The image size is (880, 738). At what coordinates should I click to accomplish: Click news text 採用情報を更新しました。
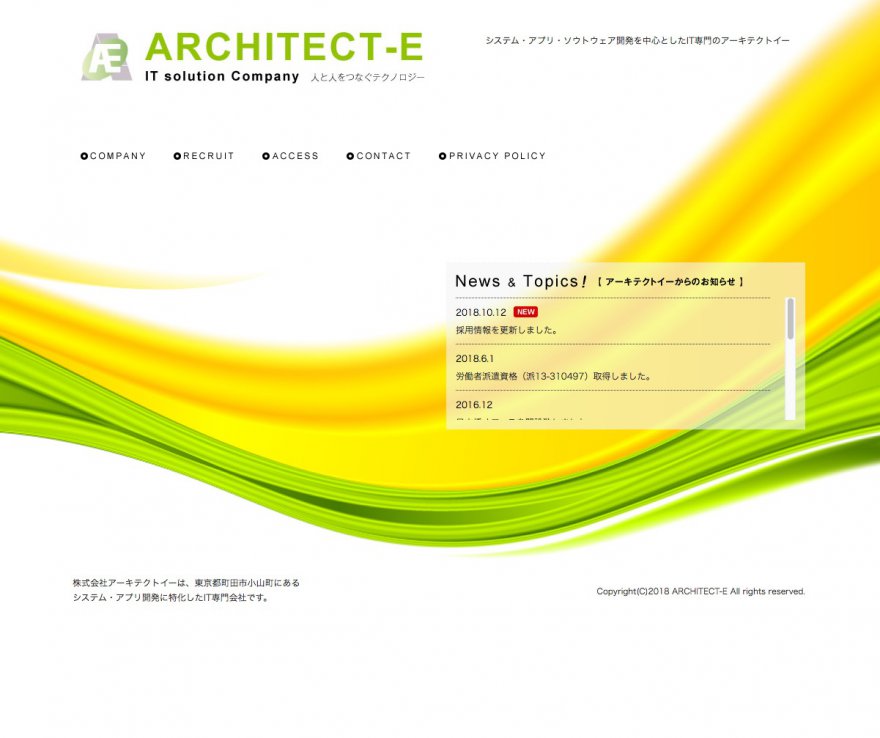tap(507, 330)
